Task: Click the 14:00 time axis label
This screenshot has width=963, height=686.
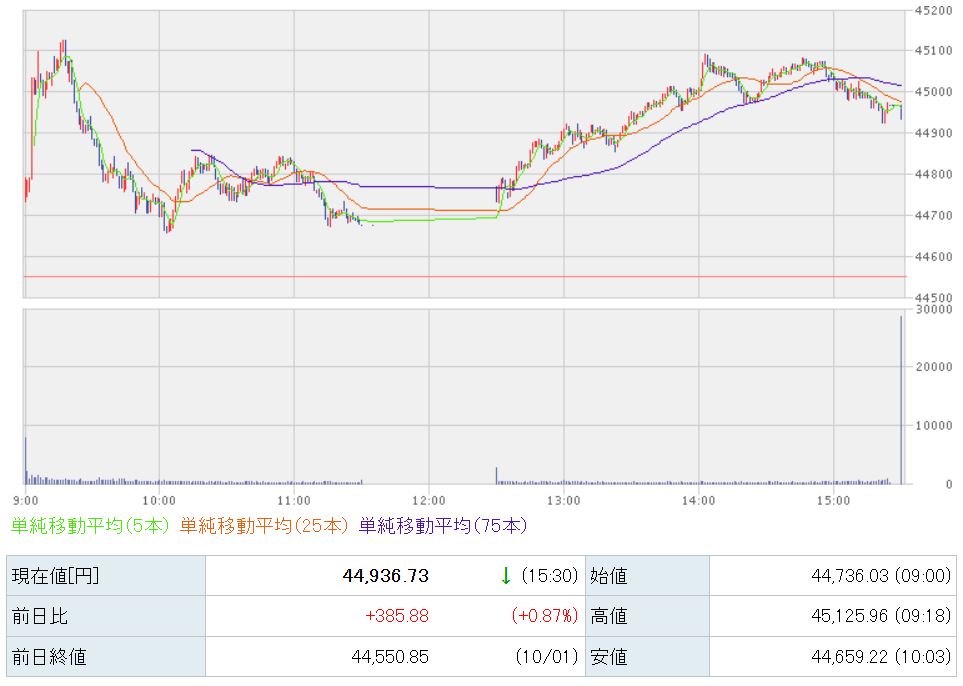Action: (x=698, y=499)
